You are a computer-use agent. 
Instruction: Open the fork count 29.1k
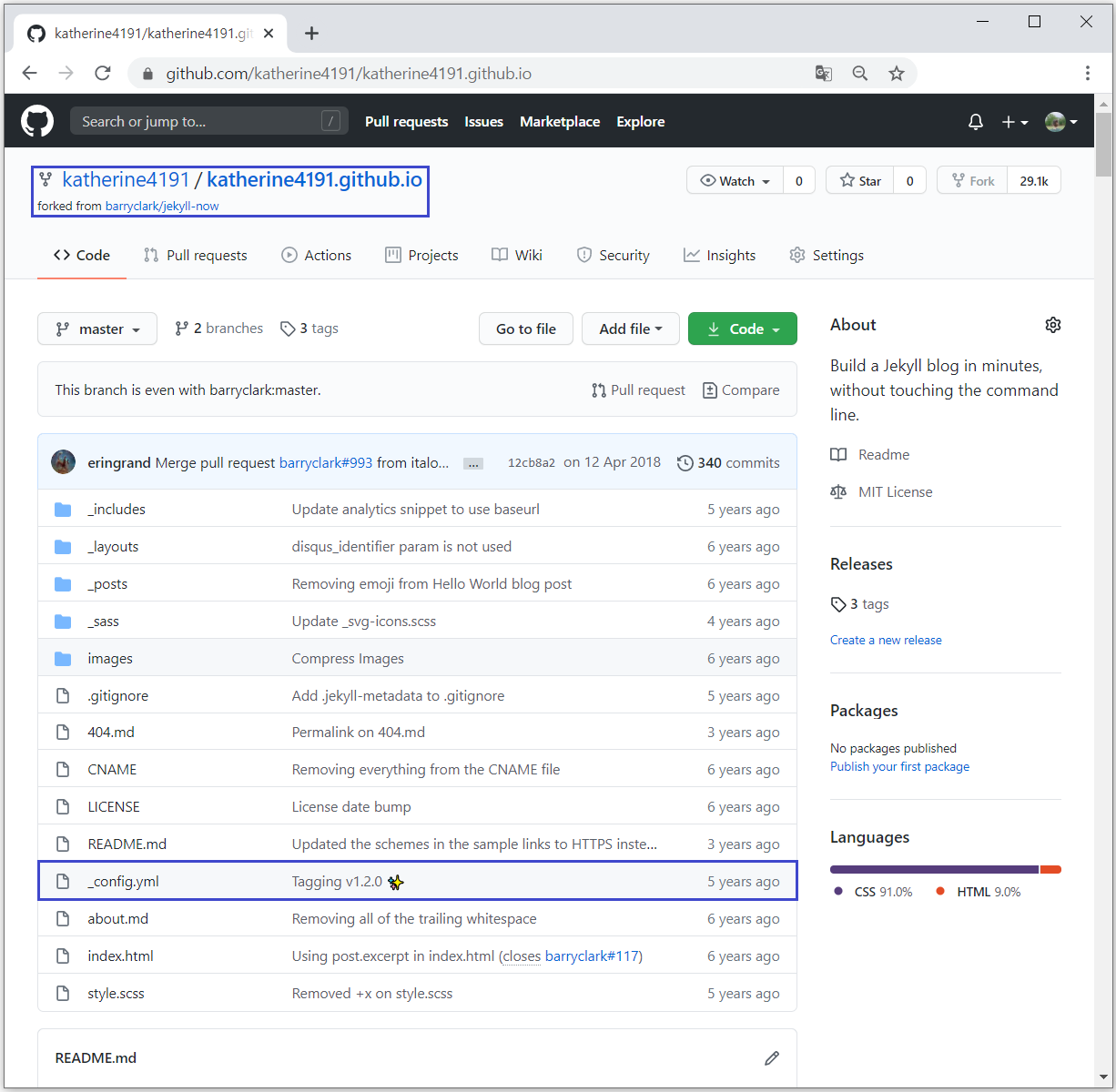tap(1034, 180)
